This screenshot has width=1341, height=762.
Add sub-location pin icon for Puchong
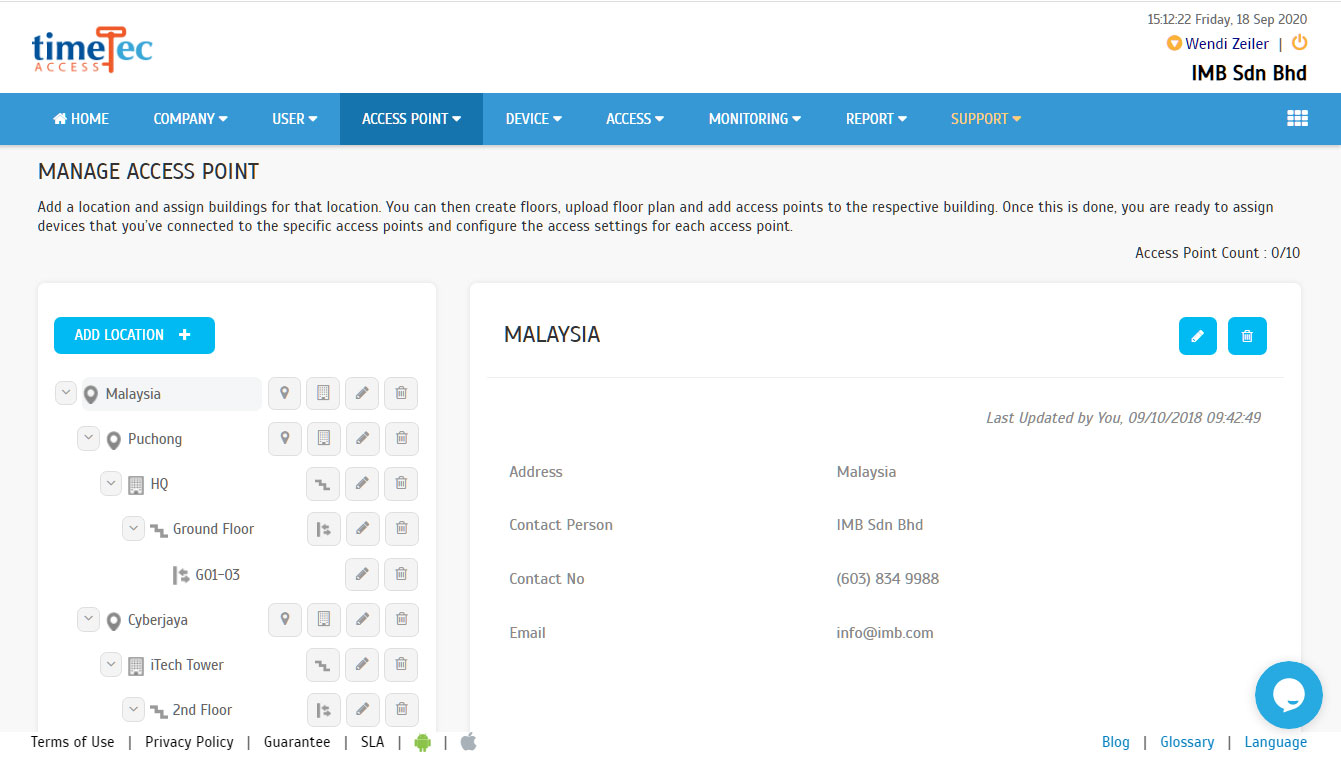click(285, 439)
